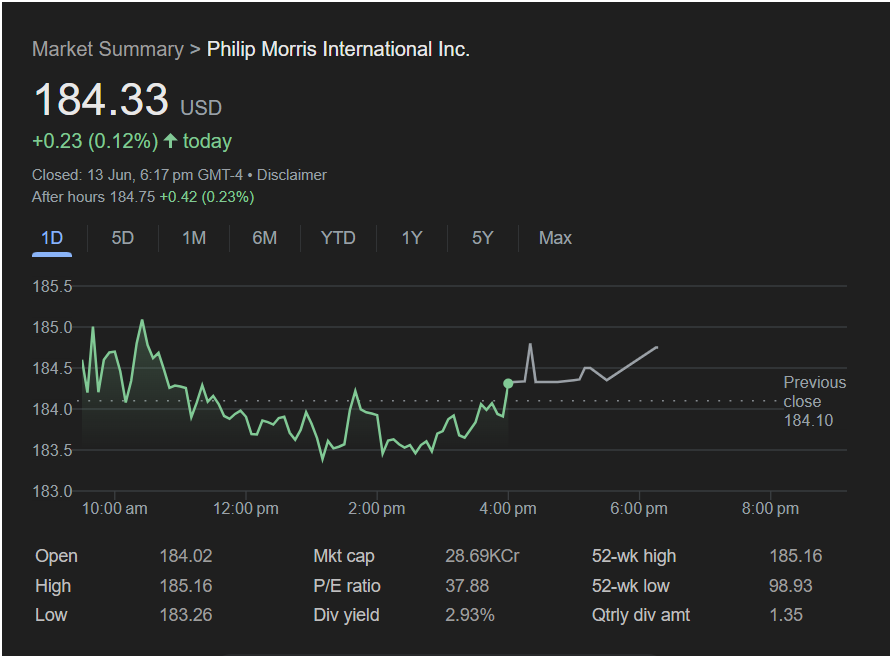The image size is (892, 658).
Task: Click the Low value 183.26
Action: tap(186, 615)
